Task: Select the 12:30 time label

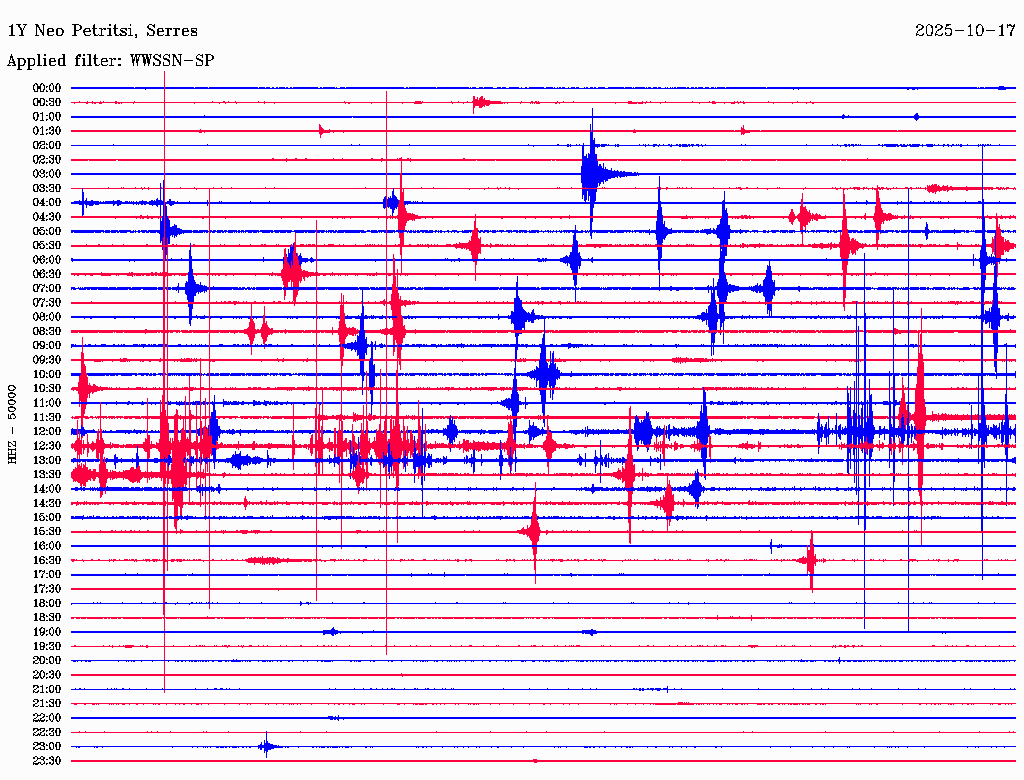Action: [x=47, y=446]
